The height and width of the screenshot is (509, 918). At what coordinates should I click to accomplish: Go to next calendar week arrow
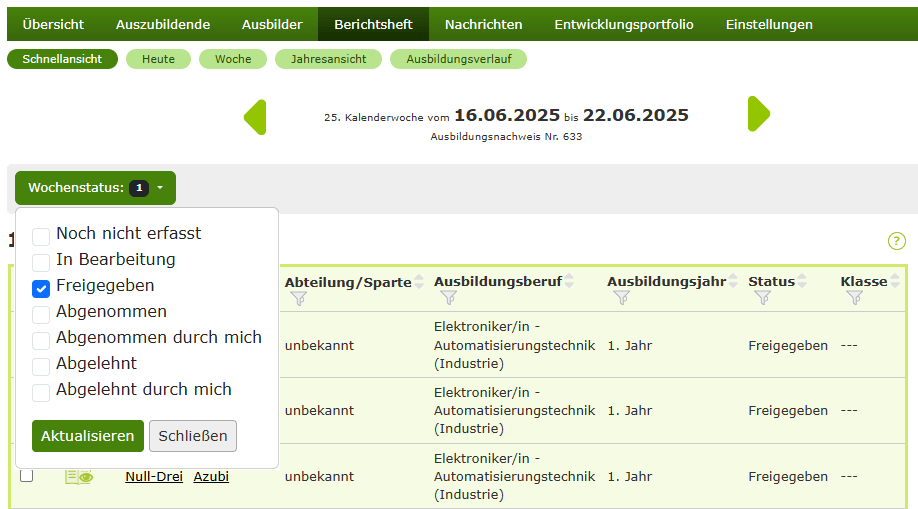pos(759,114)
